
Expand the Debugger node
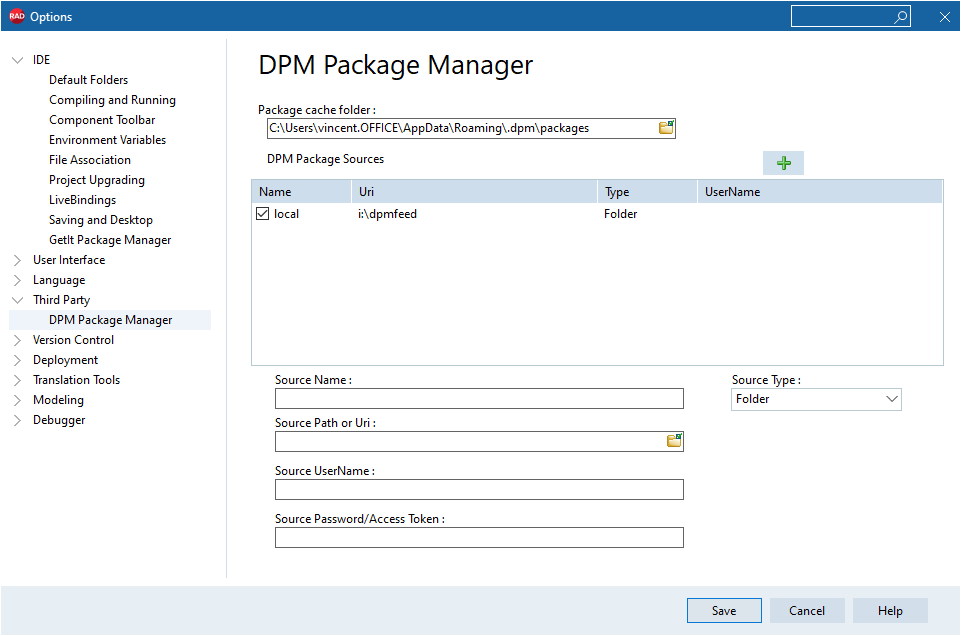pyautogui.click(x=17, y=420)
